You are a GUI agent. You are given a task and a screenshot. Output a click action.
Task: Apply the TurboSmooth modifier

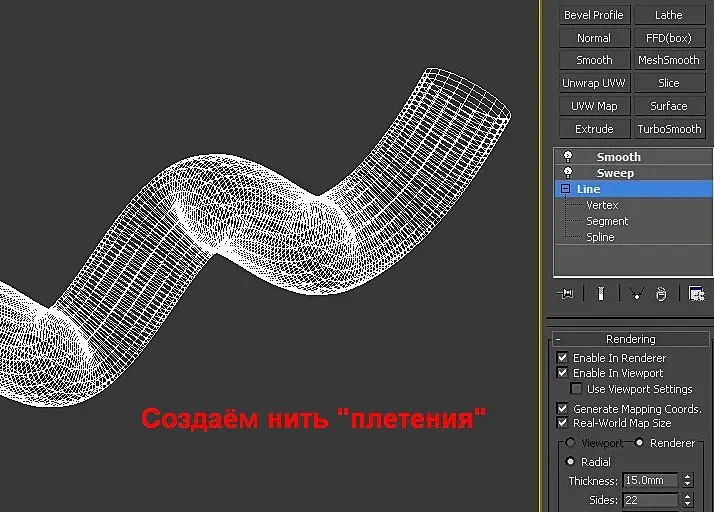click(669, 129)
